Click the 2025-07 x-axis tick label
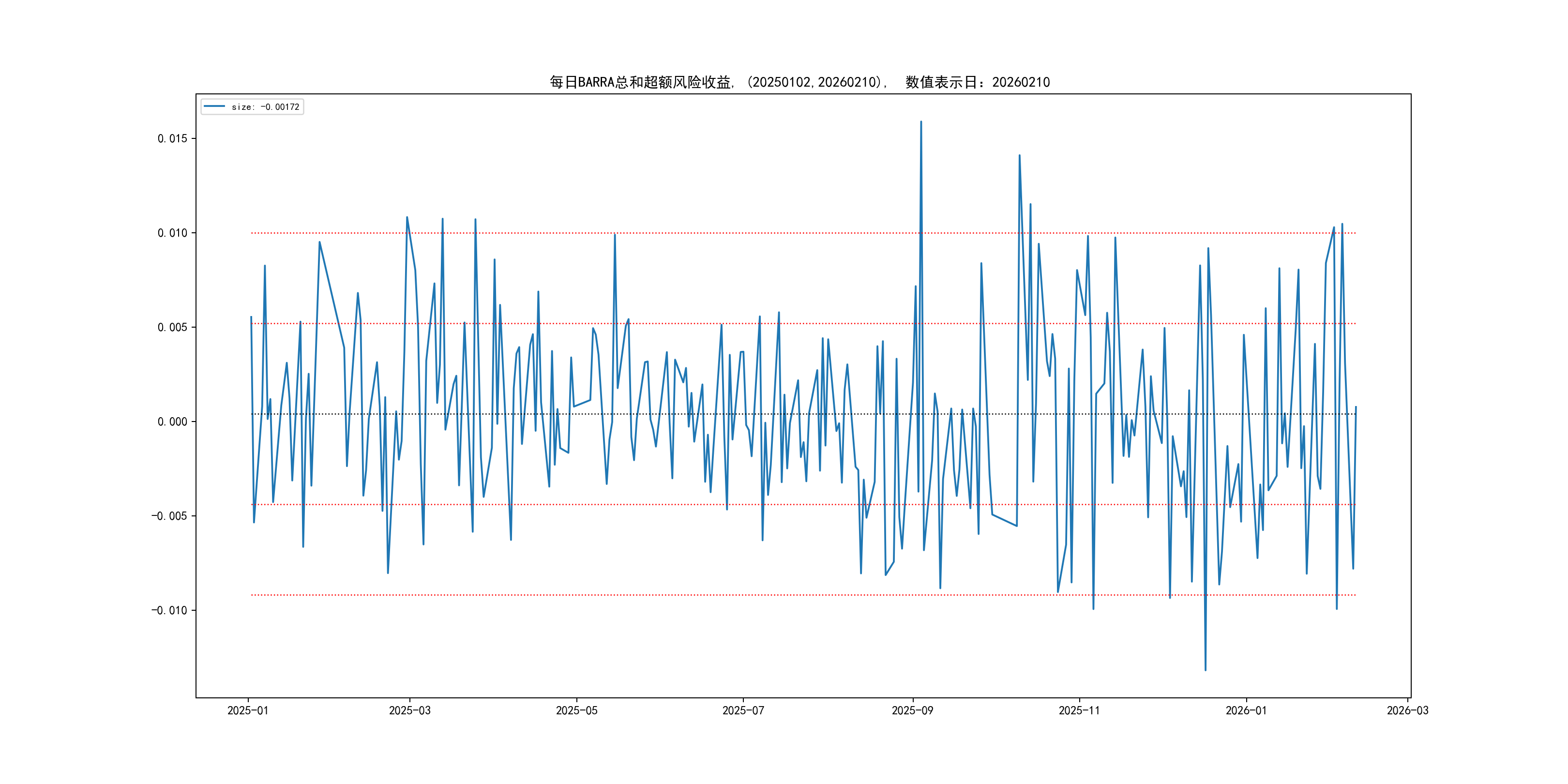1568x784 pixels. [742, 710]
